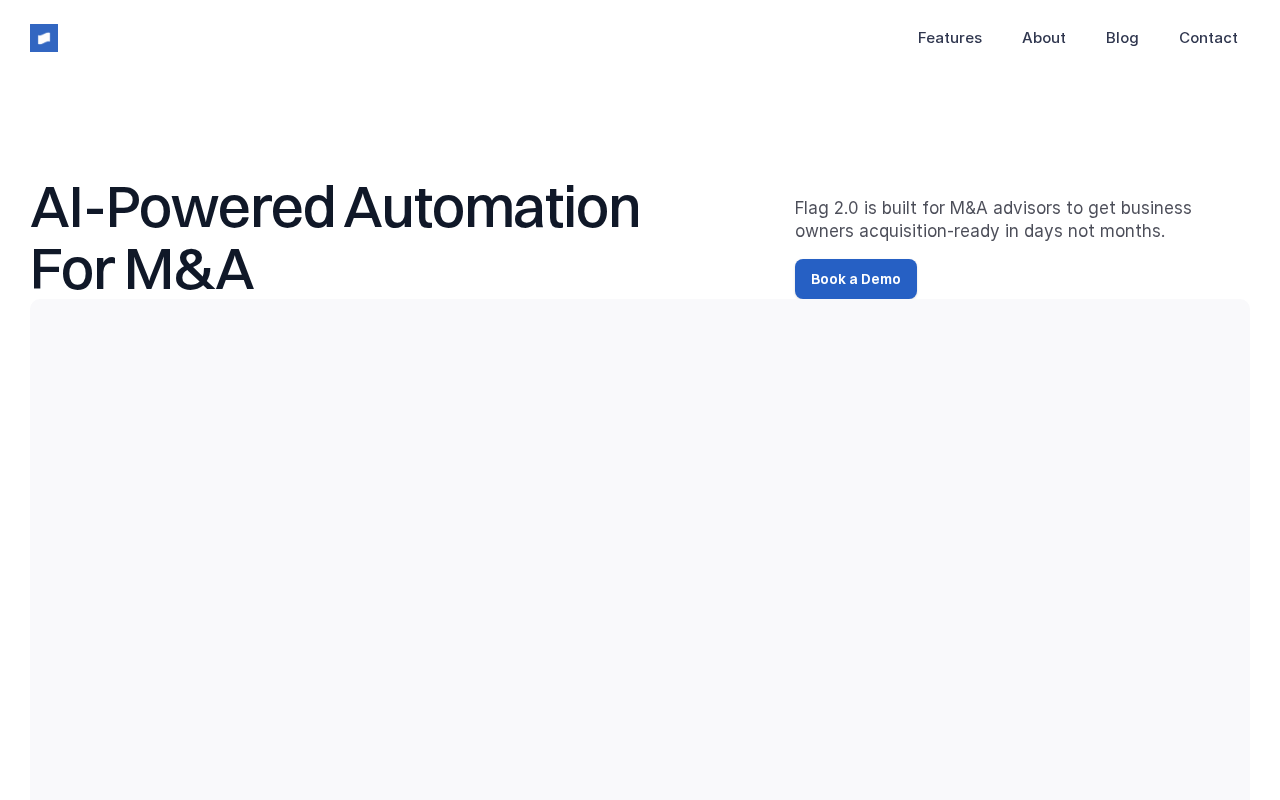Click the AI-Powered Automation headline
Viewport: 1280px width, 800px height.
click(x=335, y=237)
